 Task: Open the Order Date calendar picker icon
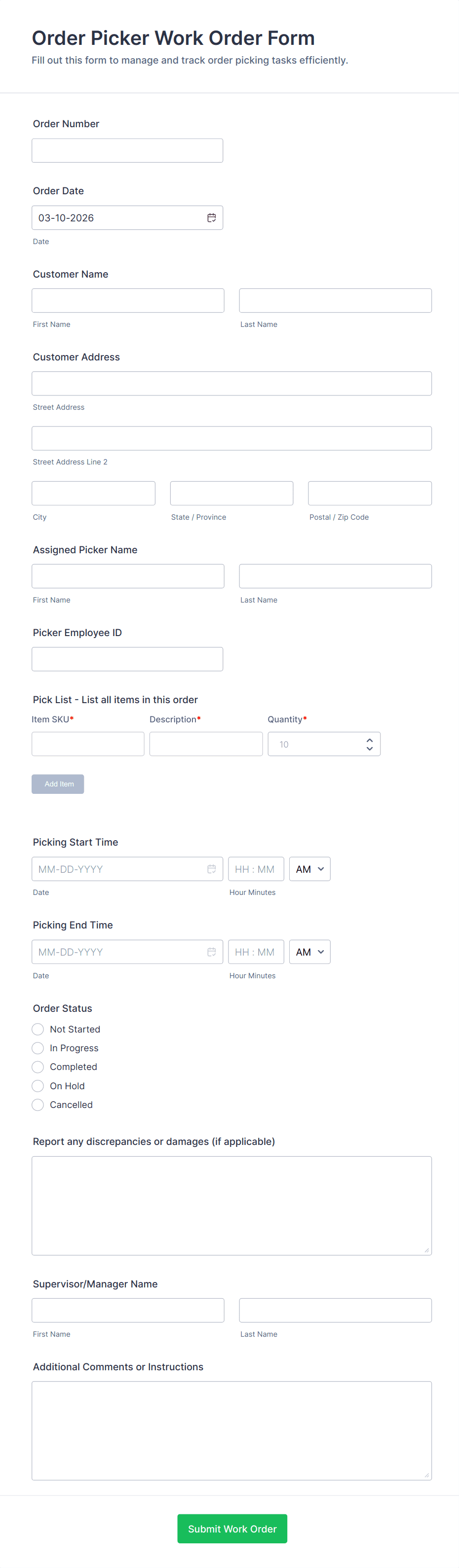212,218
